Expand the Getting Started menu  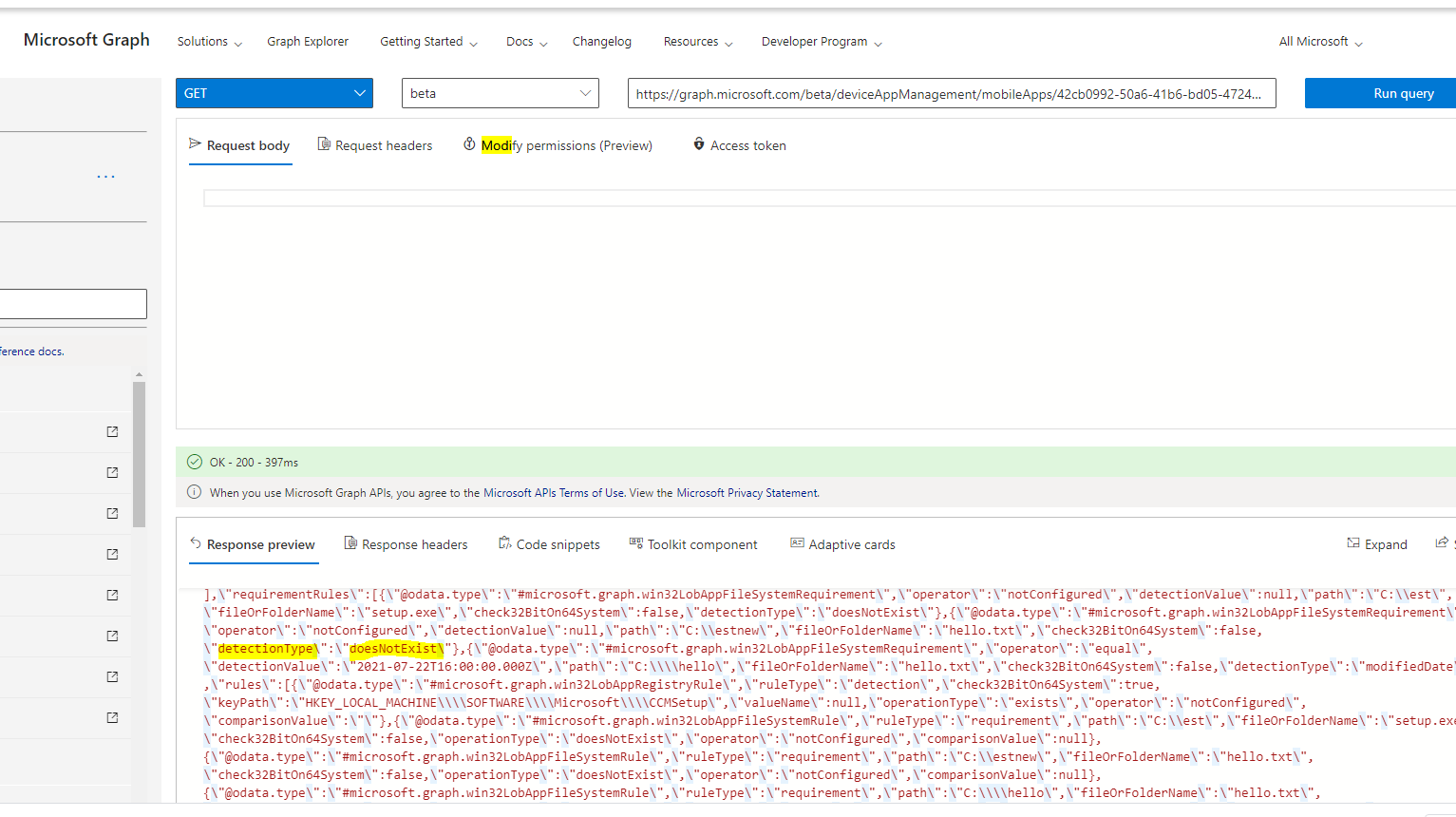tap(428, 42)
